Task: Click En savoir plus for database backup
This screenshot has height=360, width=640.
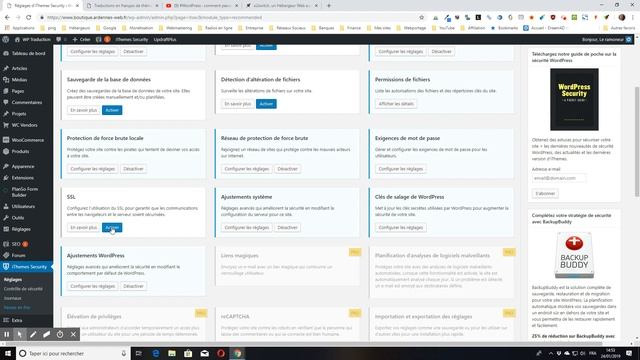Action: click(x=84, y=110)
